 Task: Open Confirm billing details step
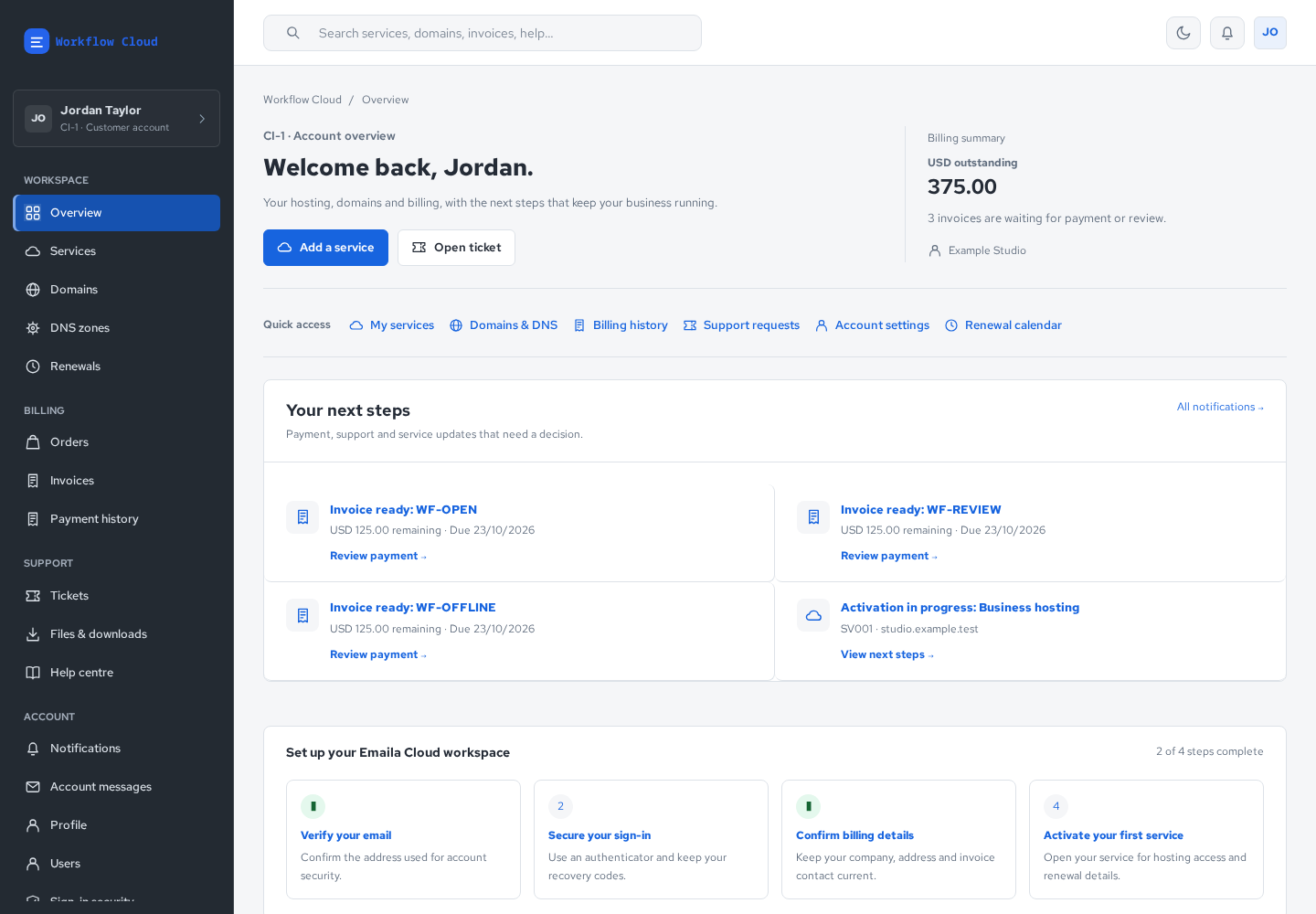pos(898,839)
